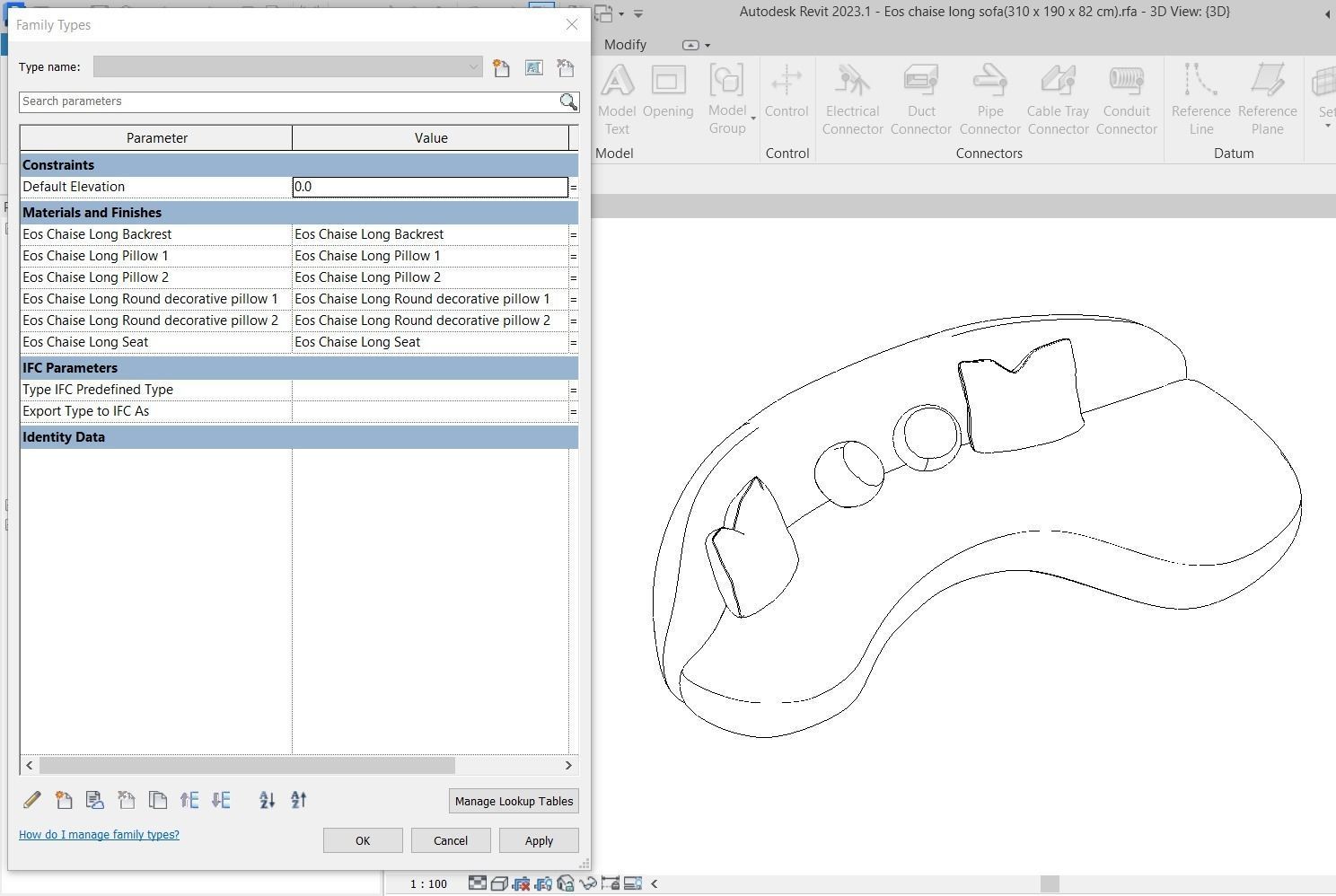Select the Reference Plane tool

point(1267,100)
